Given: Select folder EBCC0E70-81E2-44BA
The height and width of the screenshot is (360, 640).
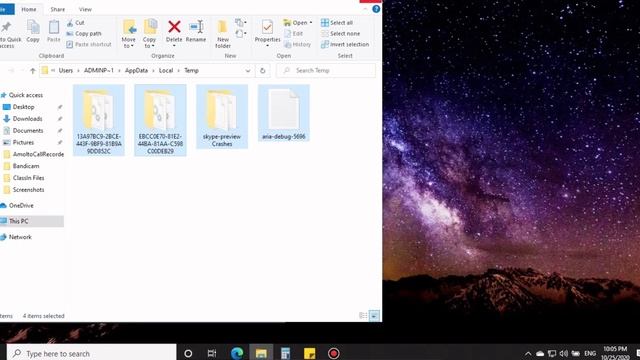Looking at the screenshot, I should 160,120.
